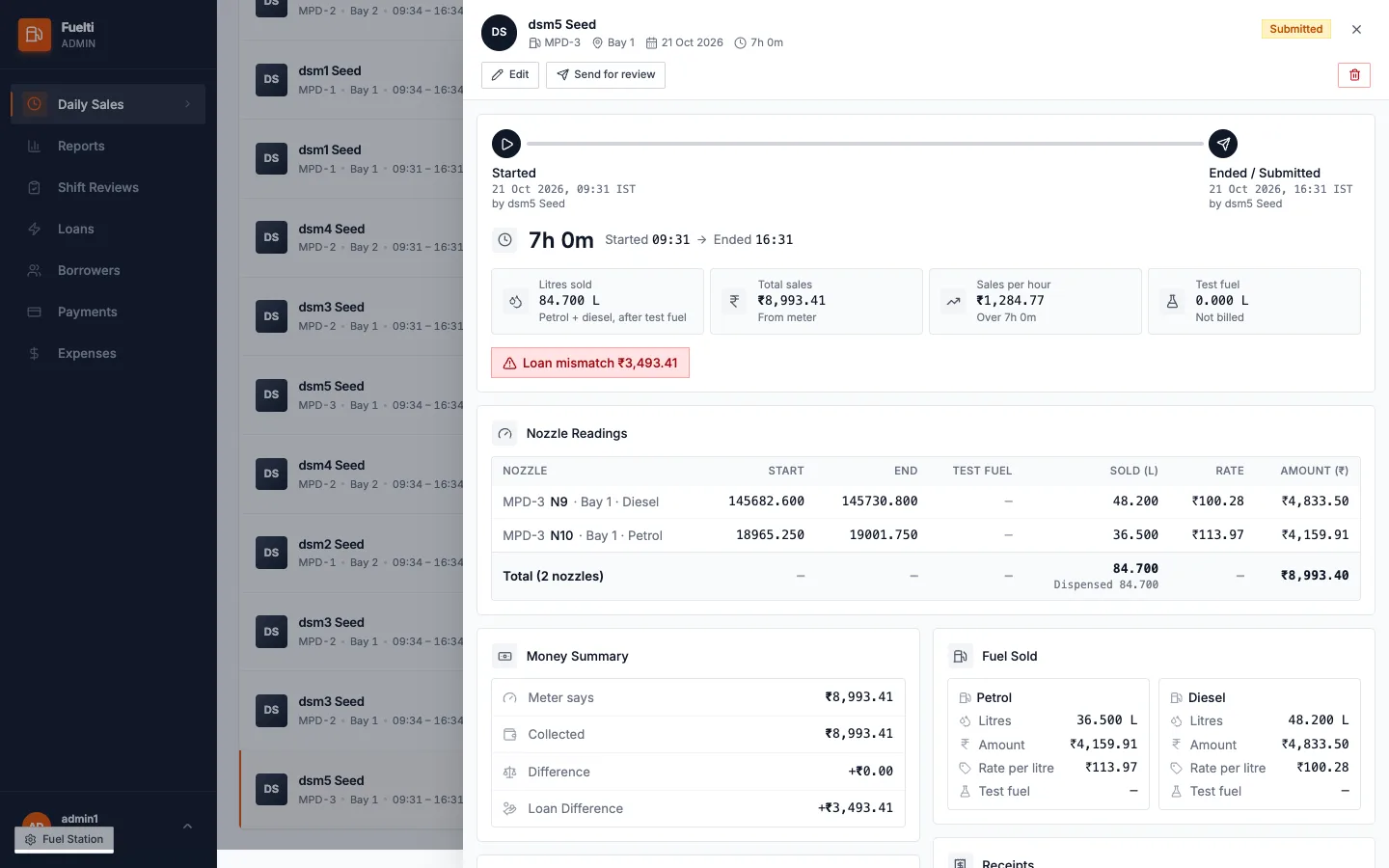Click the Started play icon on timeline
The height and width of the screenshot is (868, 1389).
506,144
